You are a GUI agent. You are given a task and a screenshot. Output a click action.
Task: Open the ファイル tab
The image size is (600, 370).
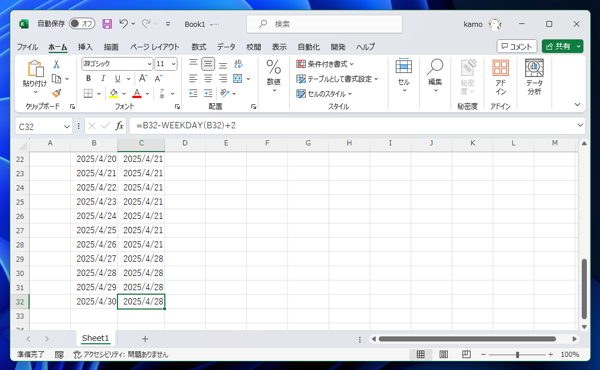(27, 47)
